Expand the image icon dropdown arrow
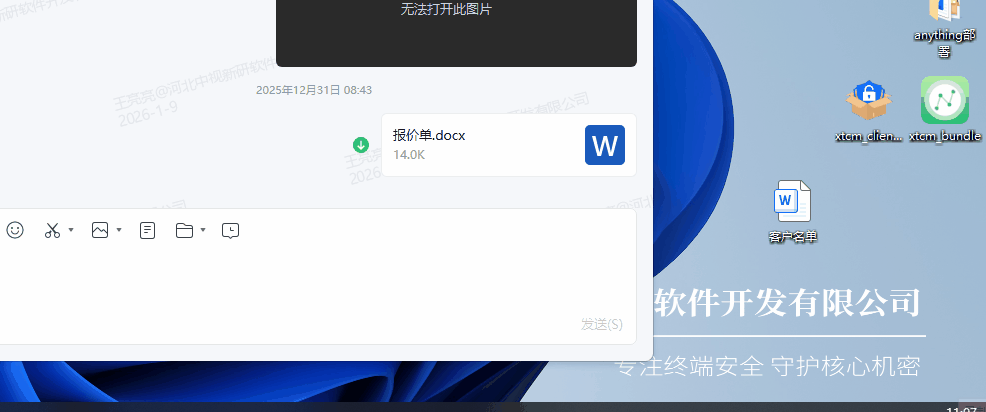 tap(119, 230)
